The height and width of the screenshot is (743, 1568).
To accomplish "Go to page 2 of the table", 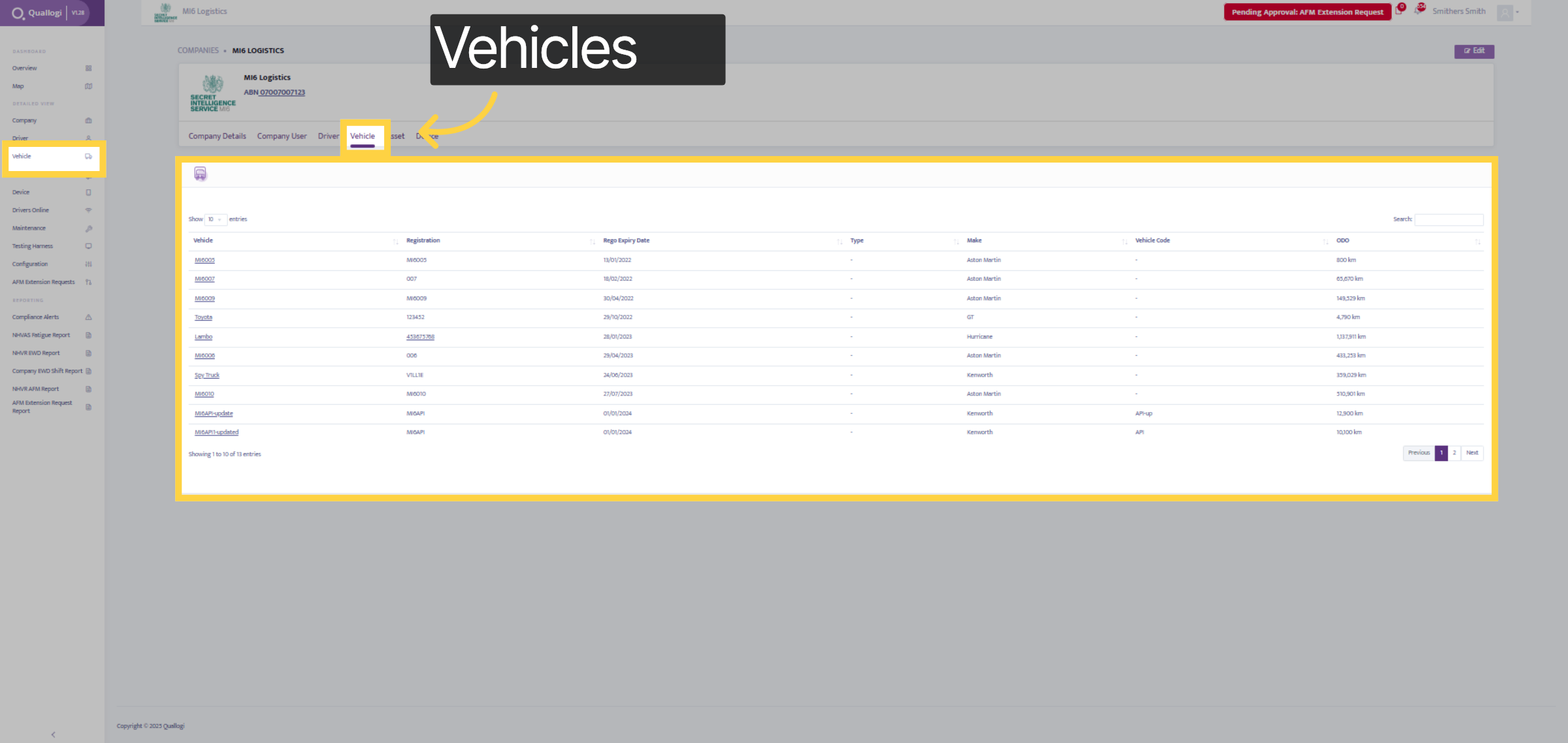I will tap(1454, 453).
